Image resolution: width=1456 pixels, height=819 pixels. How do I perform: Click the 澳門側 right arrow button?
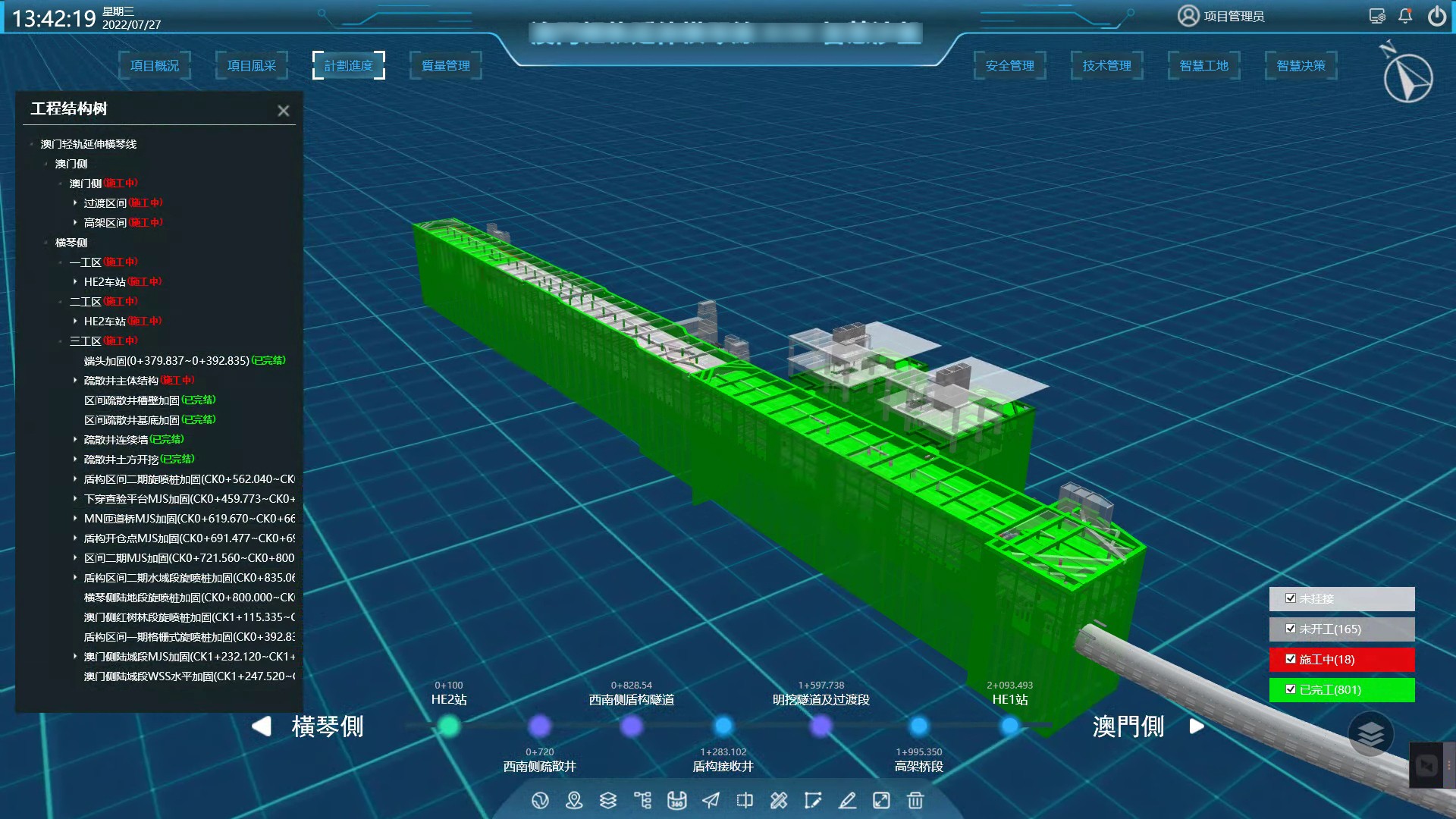(x=1197, y=726)
